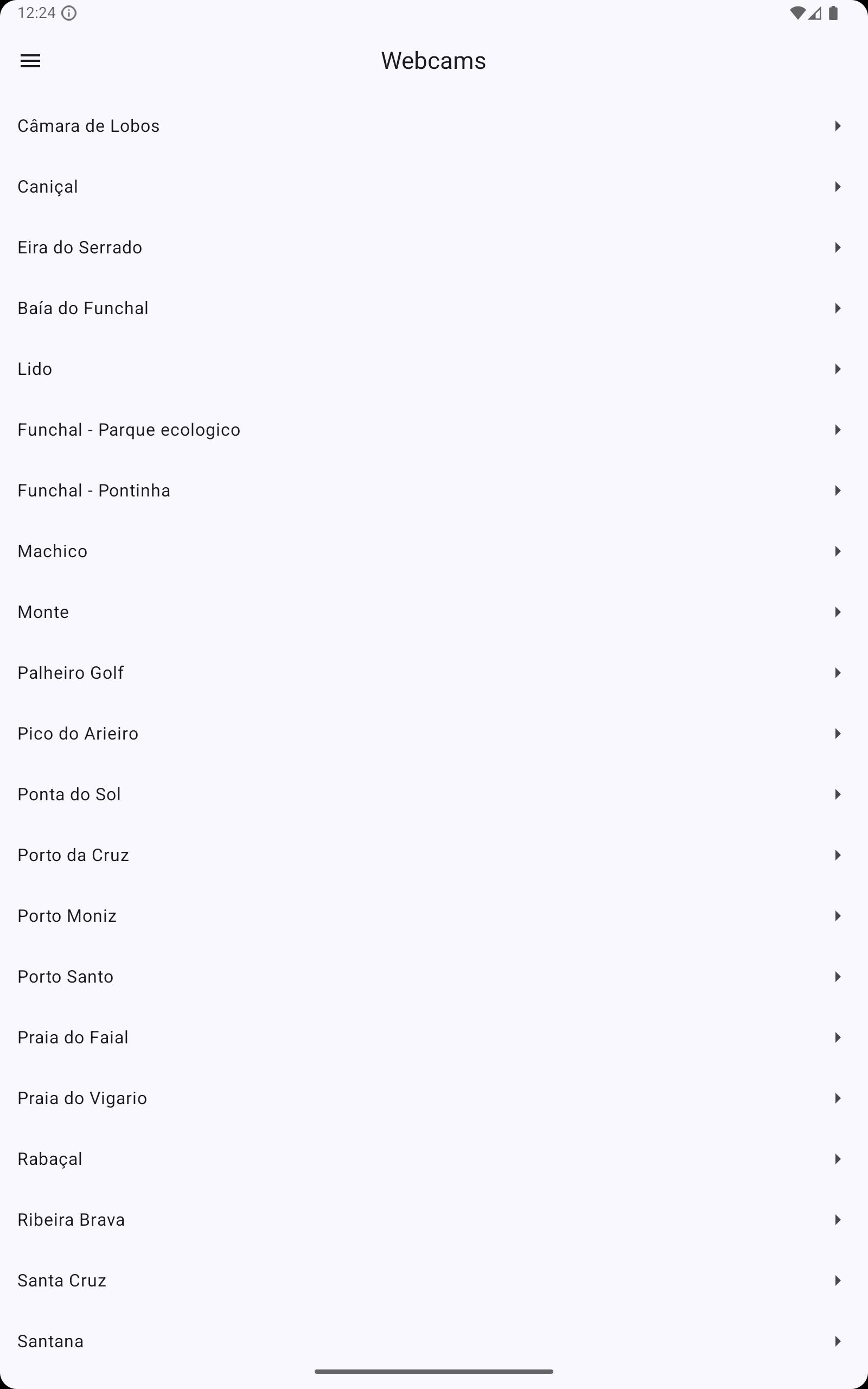Tap the bottom navigation gesture bar
Viewport: 868px width, 1389px height.
(x=434, y=1372)
